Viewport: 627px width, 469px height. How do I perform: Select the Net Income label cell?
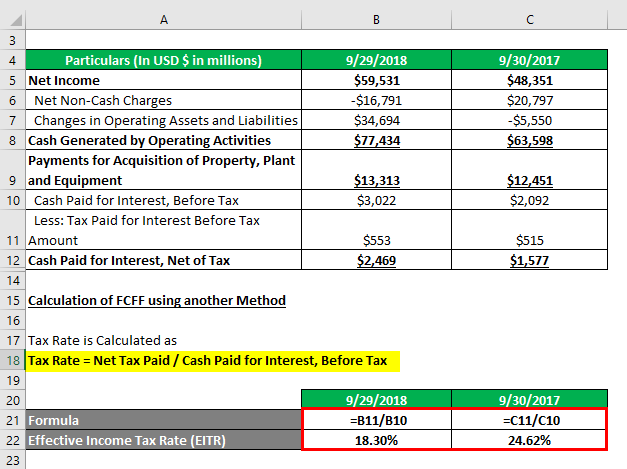(164, 80)
